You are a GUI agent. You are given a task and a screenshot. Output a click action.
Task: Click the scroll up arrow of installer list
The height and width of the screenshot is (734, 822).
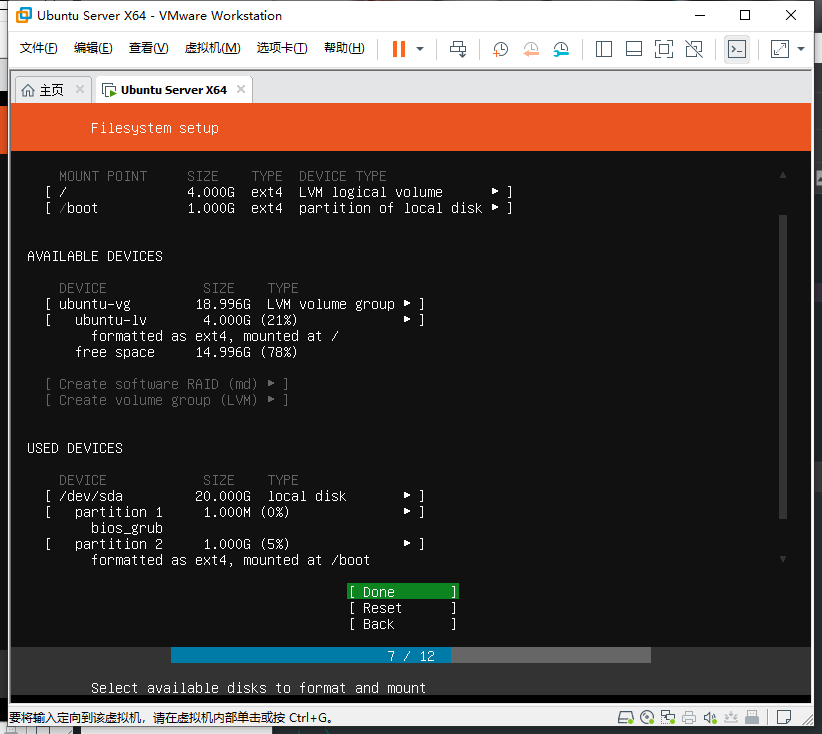click(783, 175)
